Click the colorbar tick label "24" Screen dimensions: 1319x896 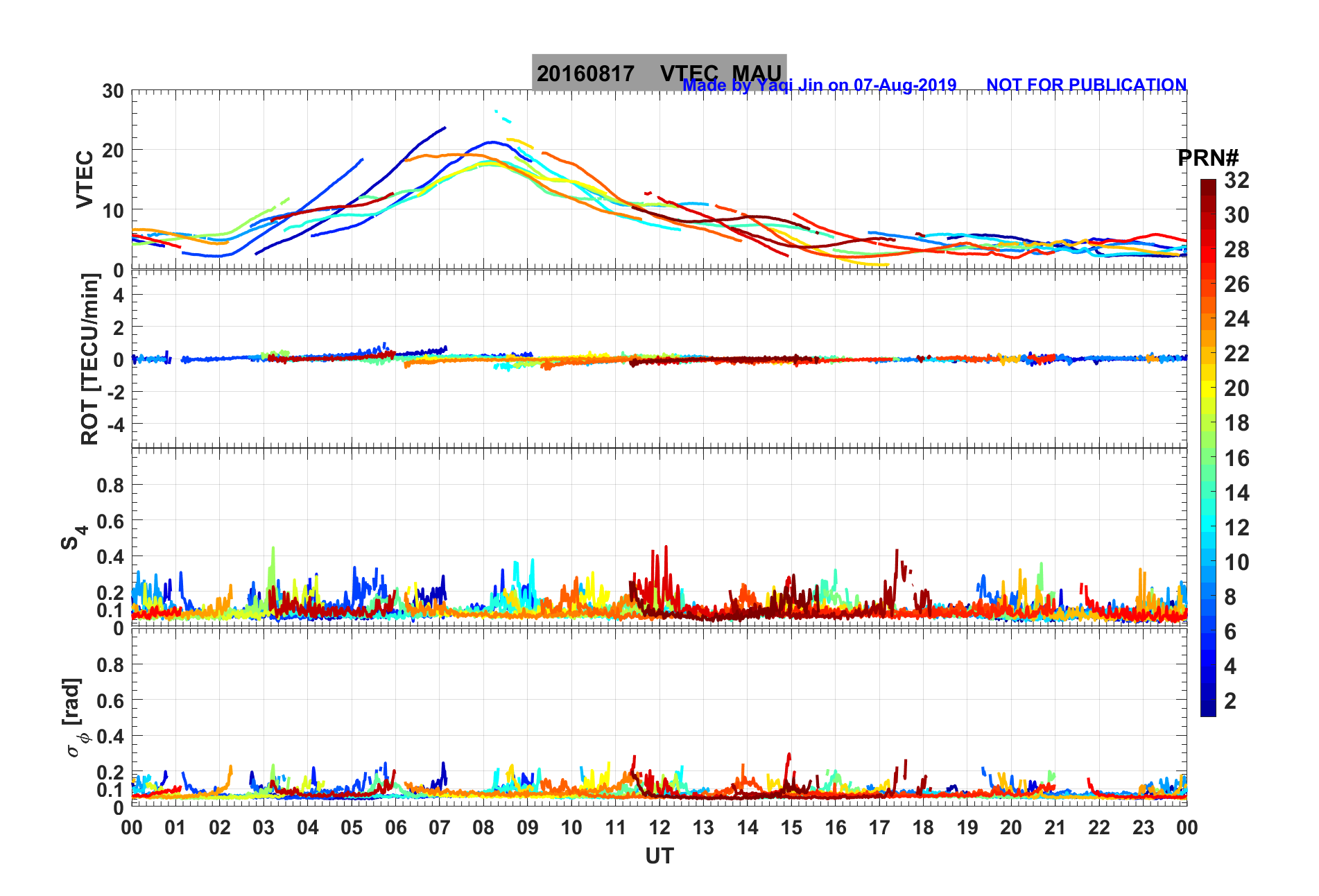1236,319
